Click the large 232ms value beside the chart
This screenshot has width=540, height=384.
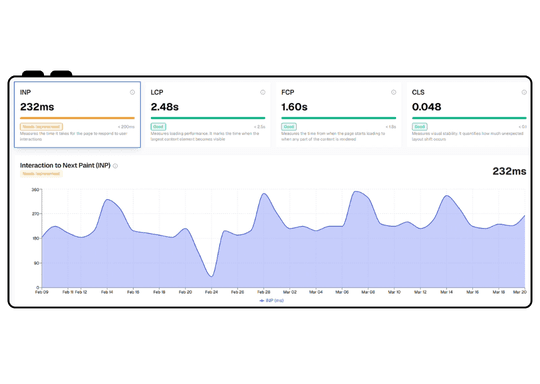click(x=509, y=171)
